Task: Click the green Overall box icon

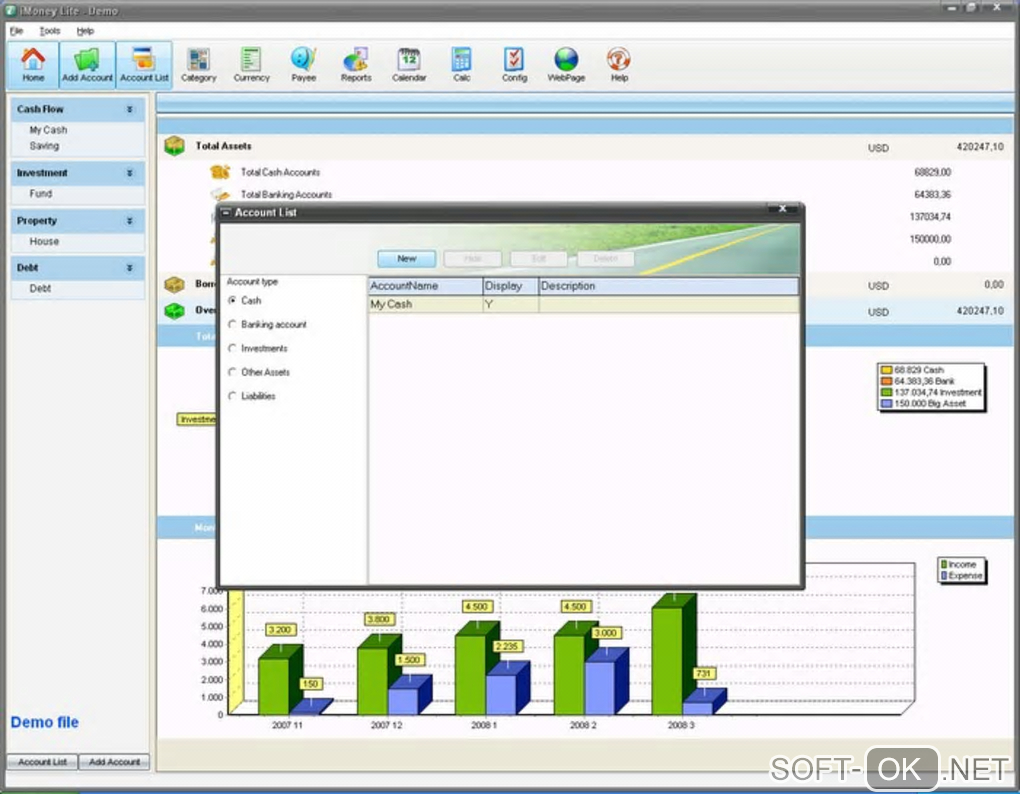Action: pos(174,311)
